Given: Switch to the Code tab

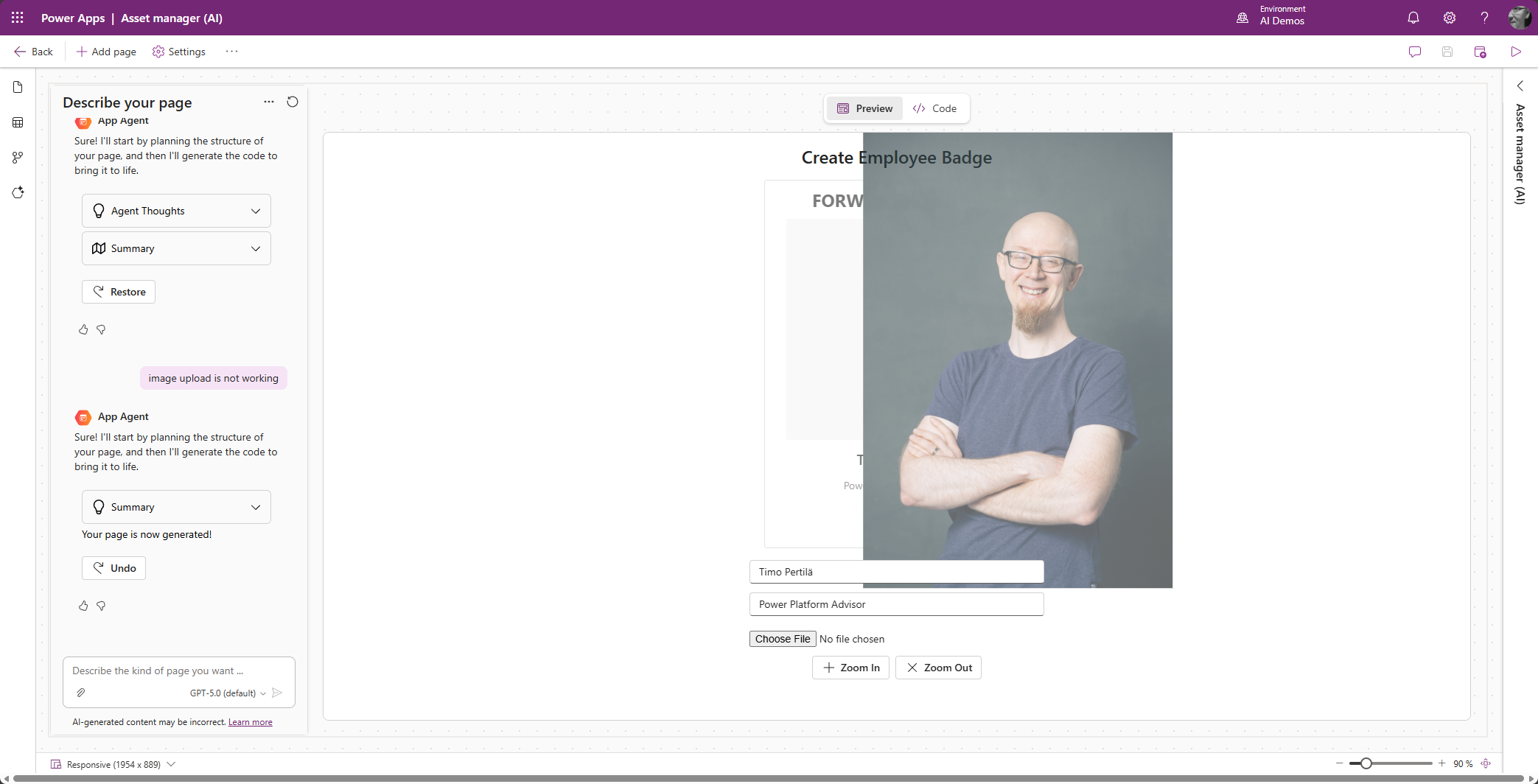Looking at the screenshot, I should (934, 108).
